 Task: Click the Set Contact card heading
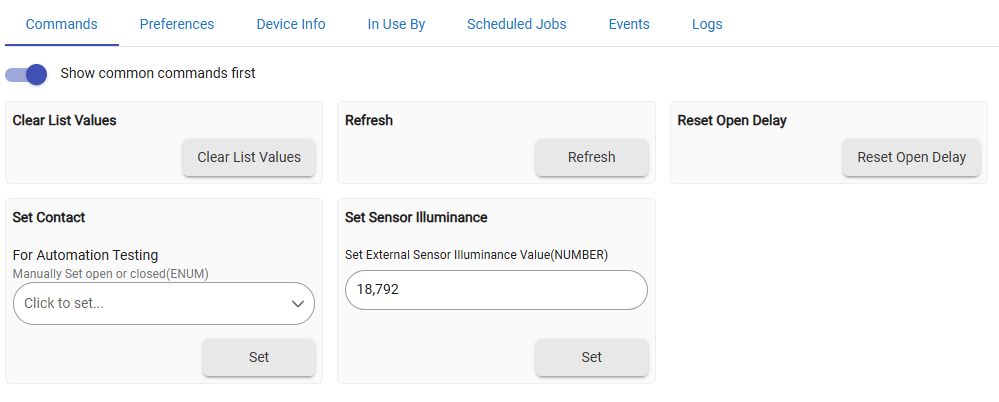tap(49, 217)
